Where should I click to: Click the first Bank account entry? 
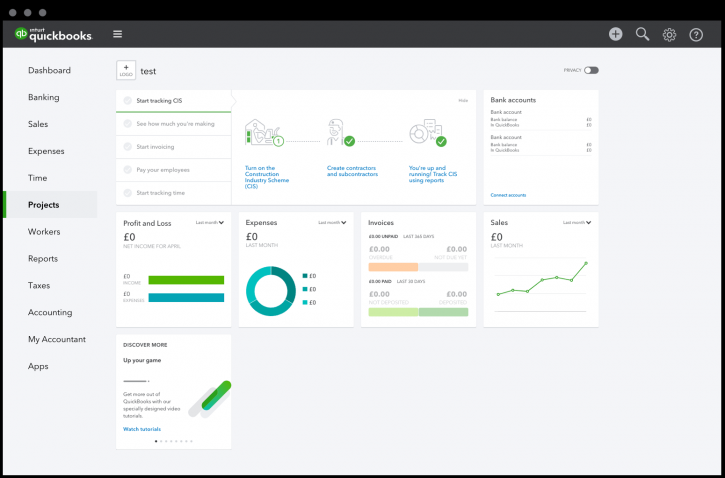541,118
